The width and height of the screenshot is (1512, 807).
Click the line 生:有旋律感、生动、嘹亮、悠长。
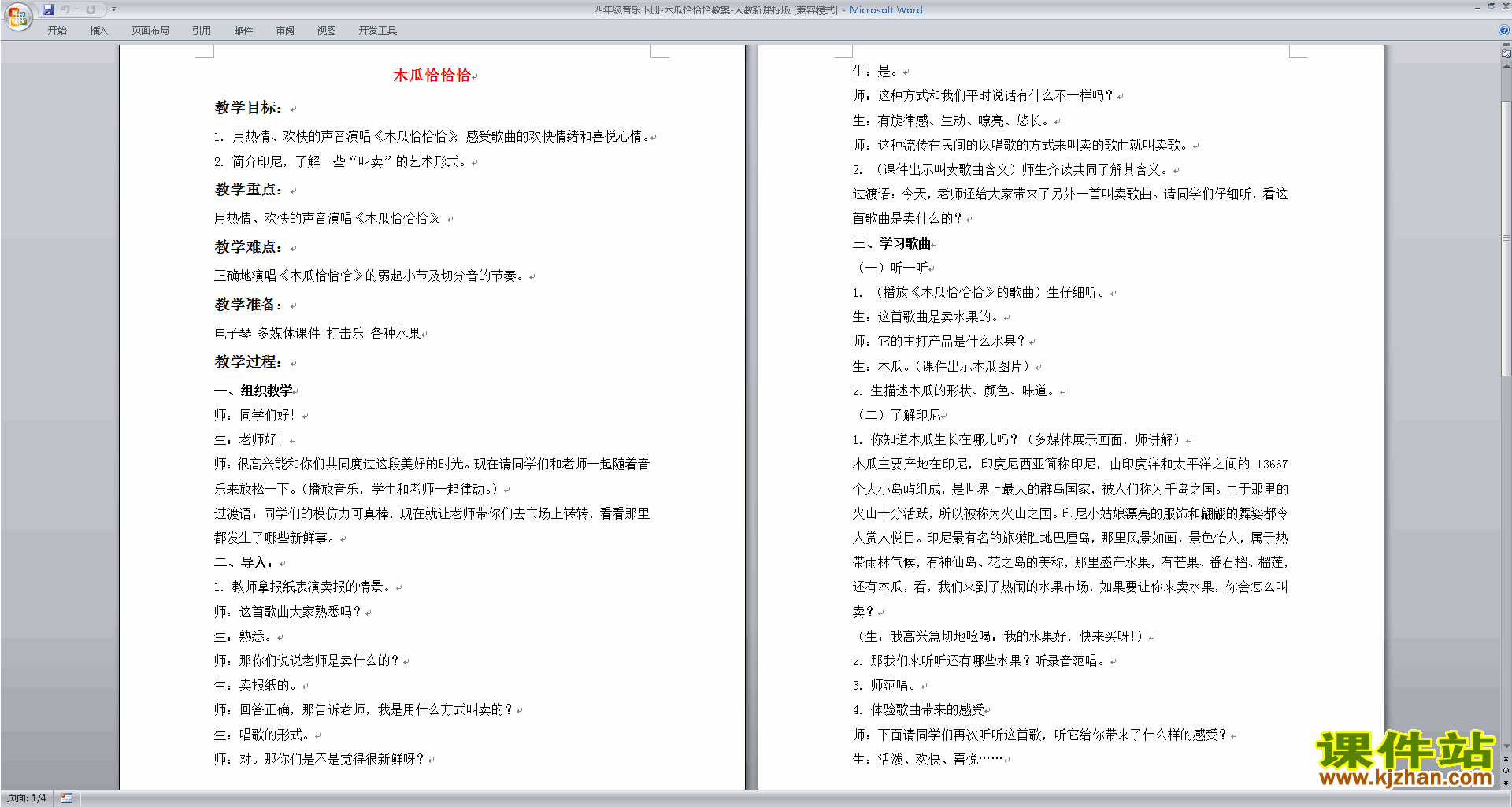pyautogui.click(x=951, y=120)
